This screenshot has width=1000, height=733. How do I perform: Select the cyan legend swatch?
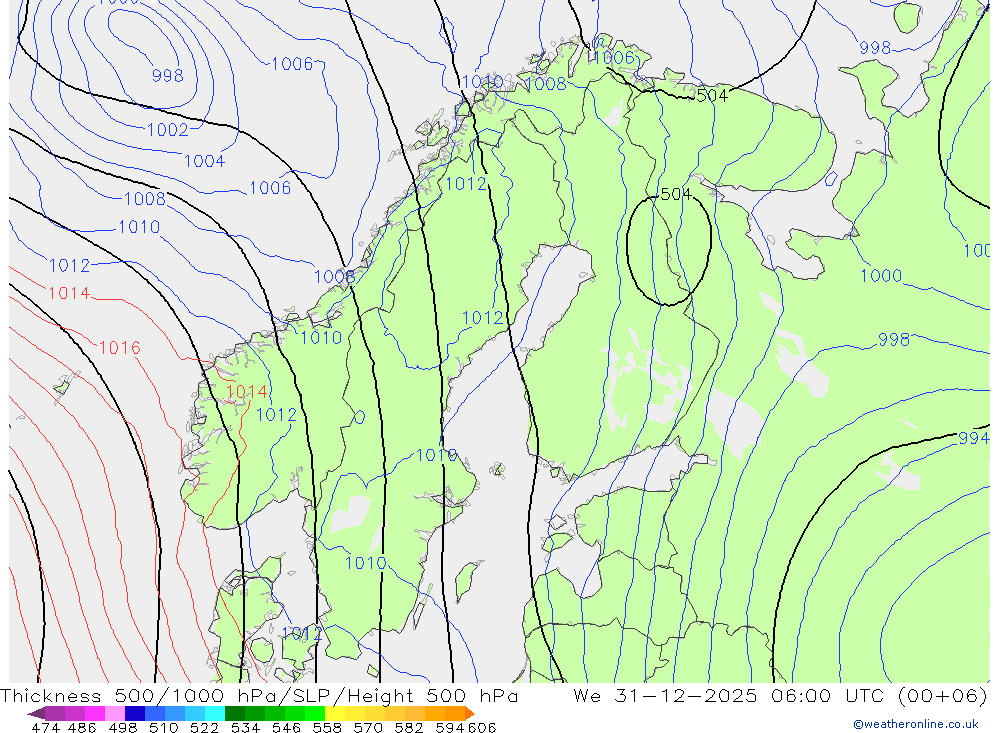215,713
